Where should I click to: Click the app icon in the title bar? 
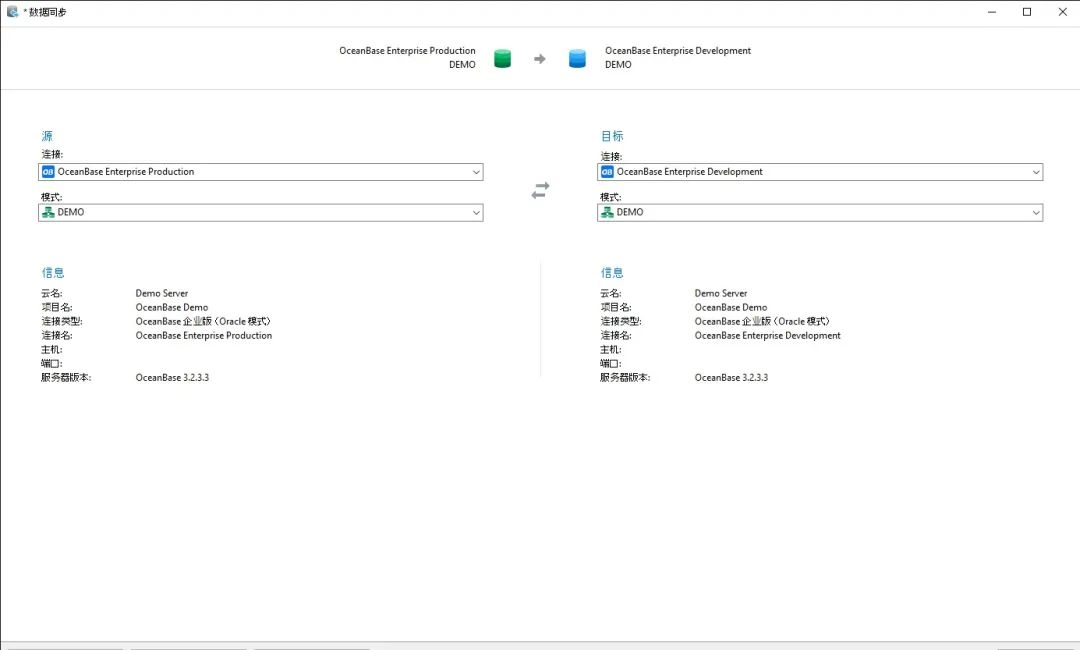12,12
